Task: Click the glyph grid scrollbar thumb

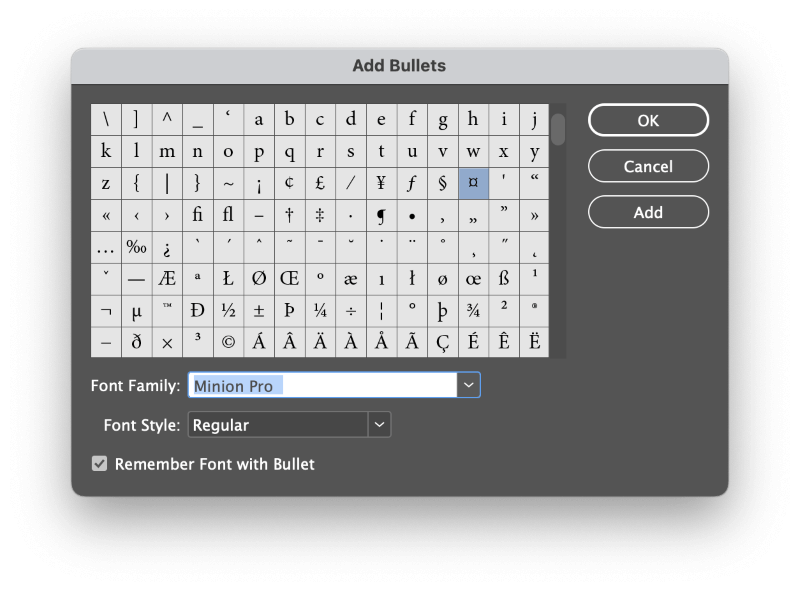Action: (x=557, y=130)
